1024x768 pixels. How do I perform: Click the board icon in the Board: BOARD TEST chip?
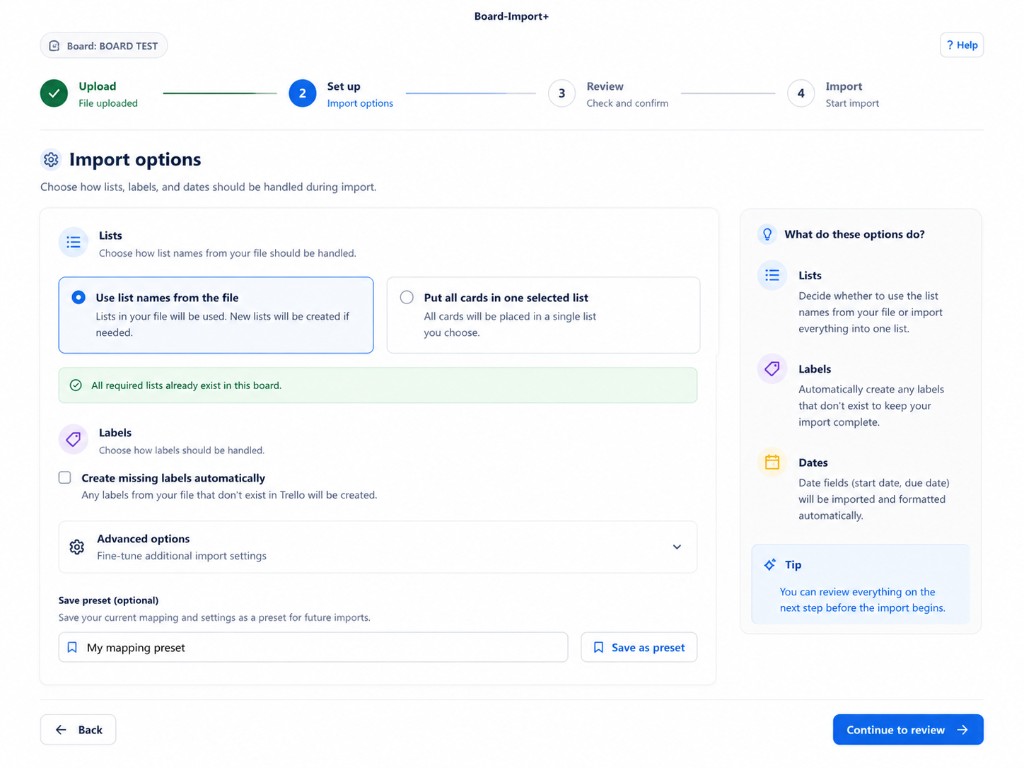[54, 46]
